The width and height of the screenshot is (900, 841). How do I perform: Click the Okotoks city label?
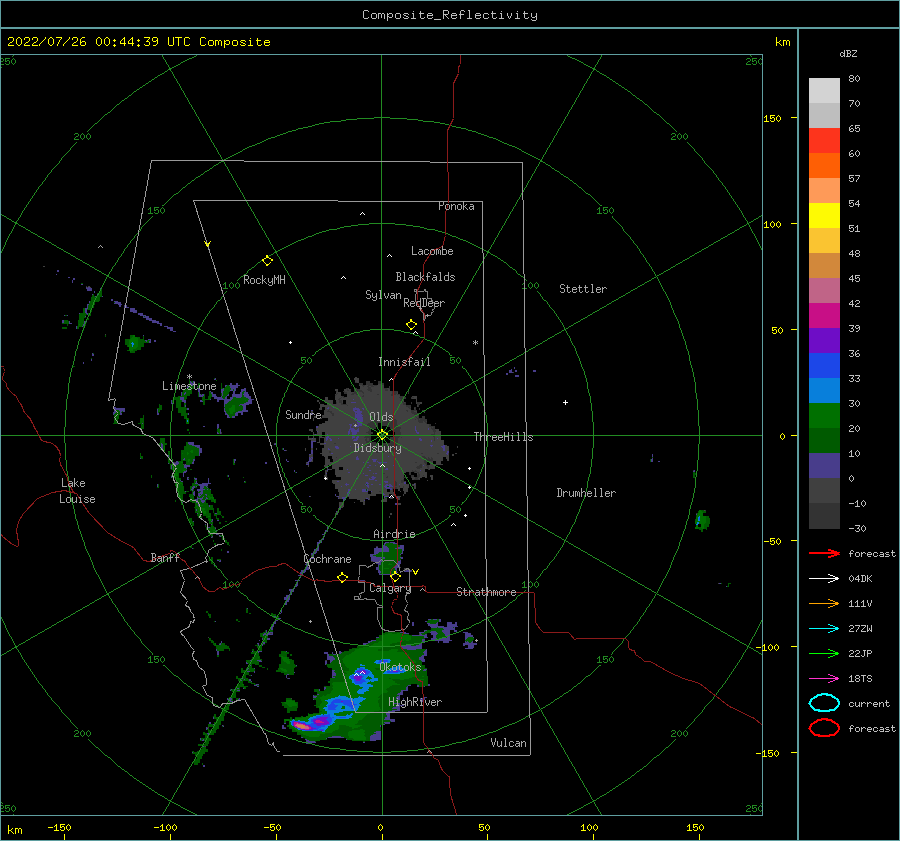point(400,667)
